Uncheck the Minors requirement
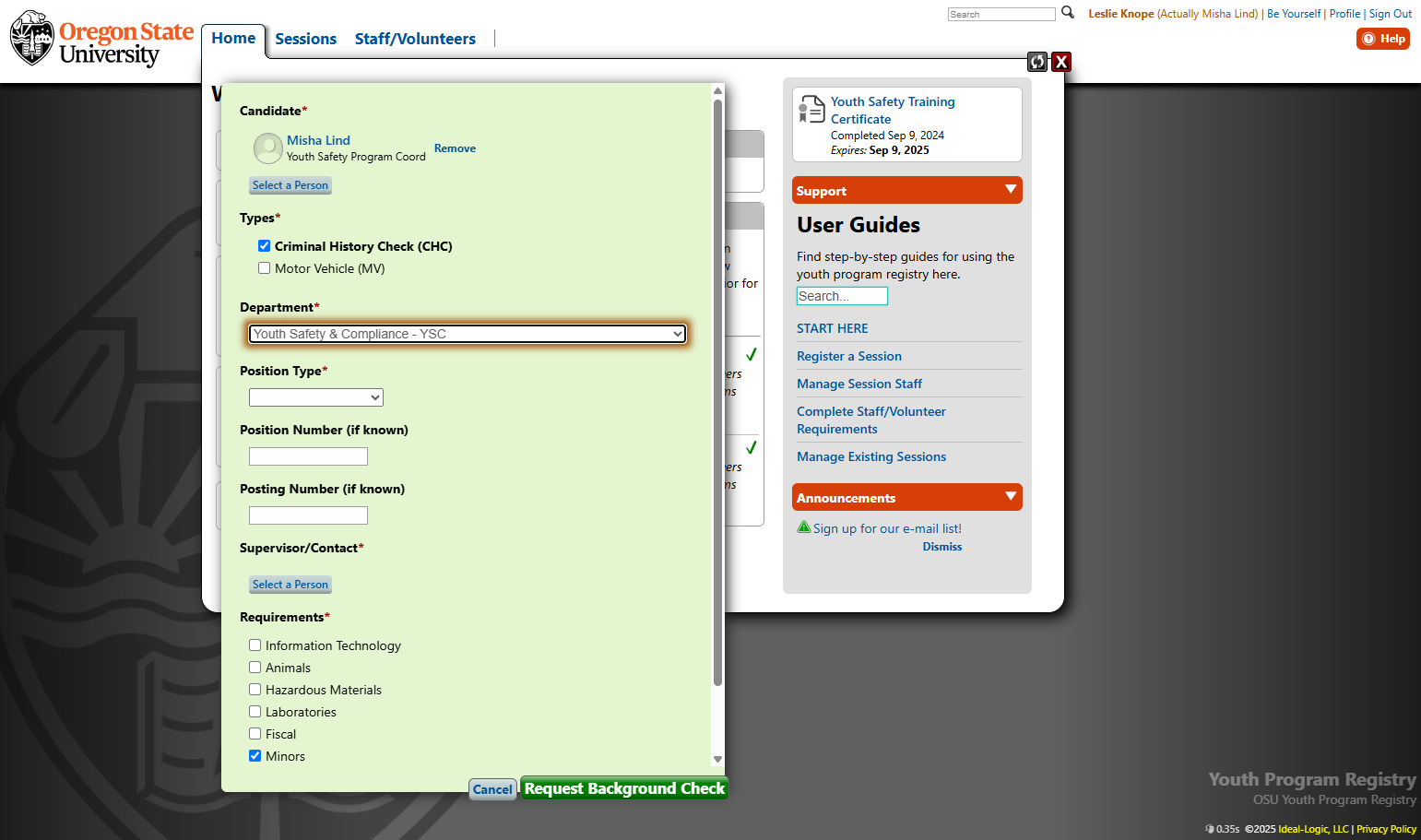Viewport: 1421px width, 840px height. (x=255, y=756)
